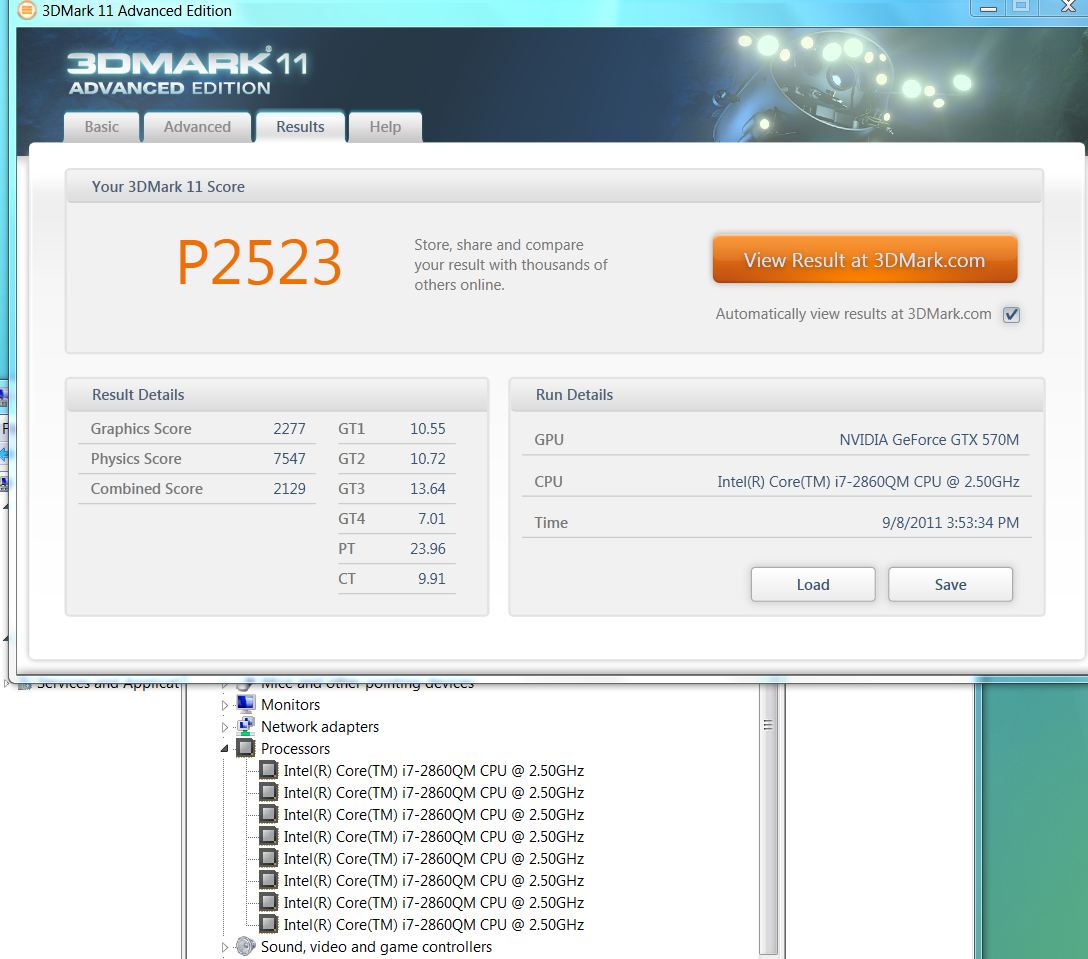
Task: Click the Monitors device icon in Device Manager
Action: pyautogui.click(x=245, y=704)
